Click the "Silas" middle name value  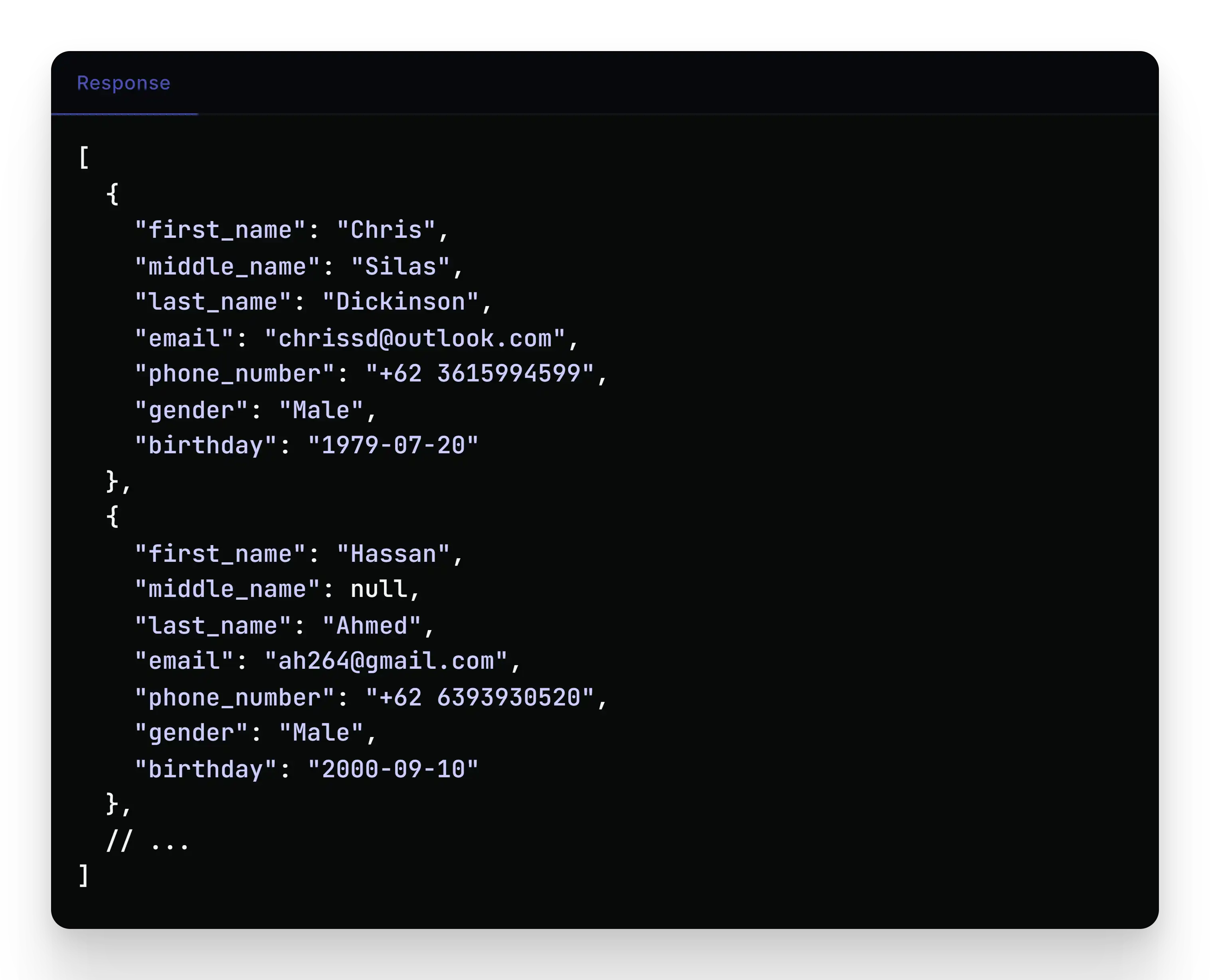click(400, 267)
